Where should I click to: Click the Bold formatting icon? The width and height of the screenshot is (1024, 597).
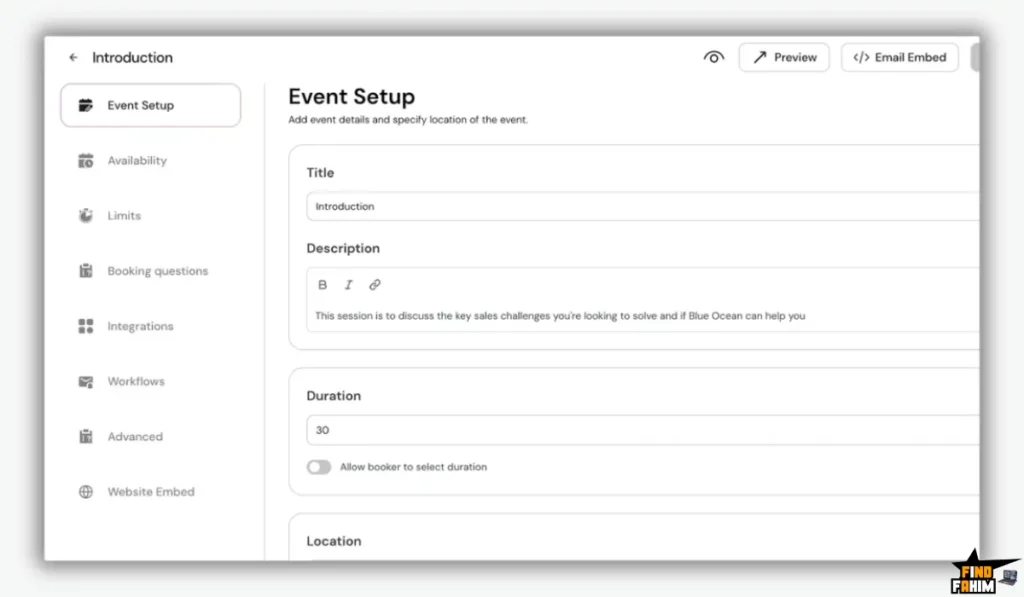pos(322,285)
